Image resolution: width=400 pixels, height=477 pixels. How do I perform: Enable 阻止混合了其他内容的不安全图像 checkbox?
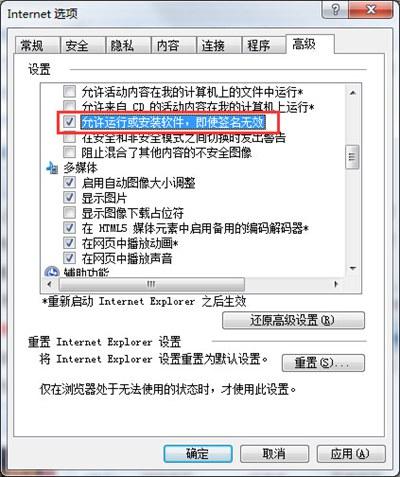click(x=69, y=152)
